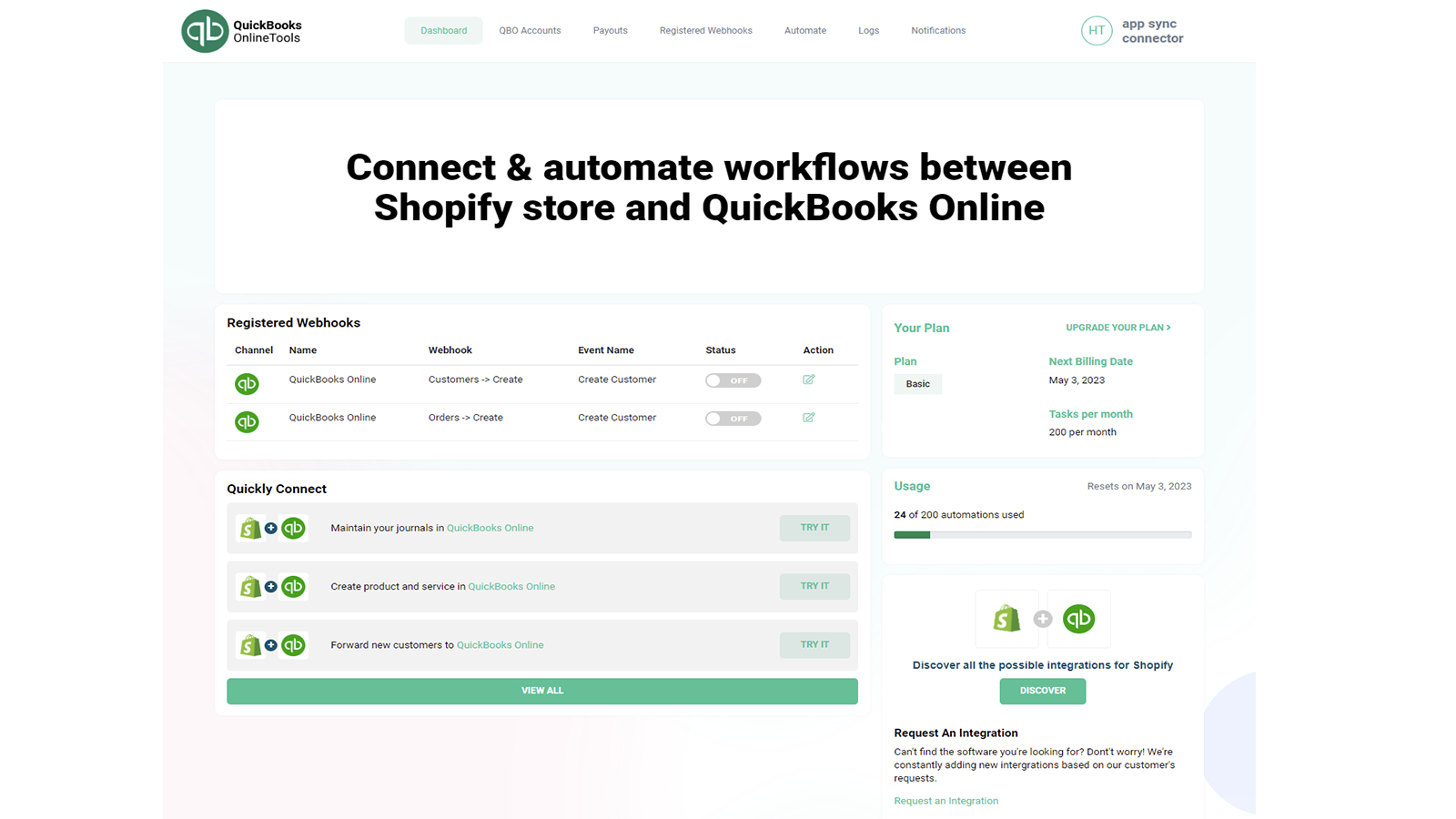This screenshot has width=1456, height=819.
Task: Try Maintain your journals integration
Action: [x=814, y=528]
